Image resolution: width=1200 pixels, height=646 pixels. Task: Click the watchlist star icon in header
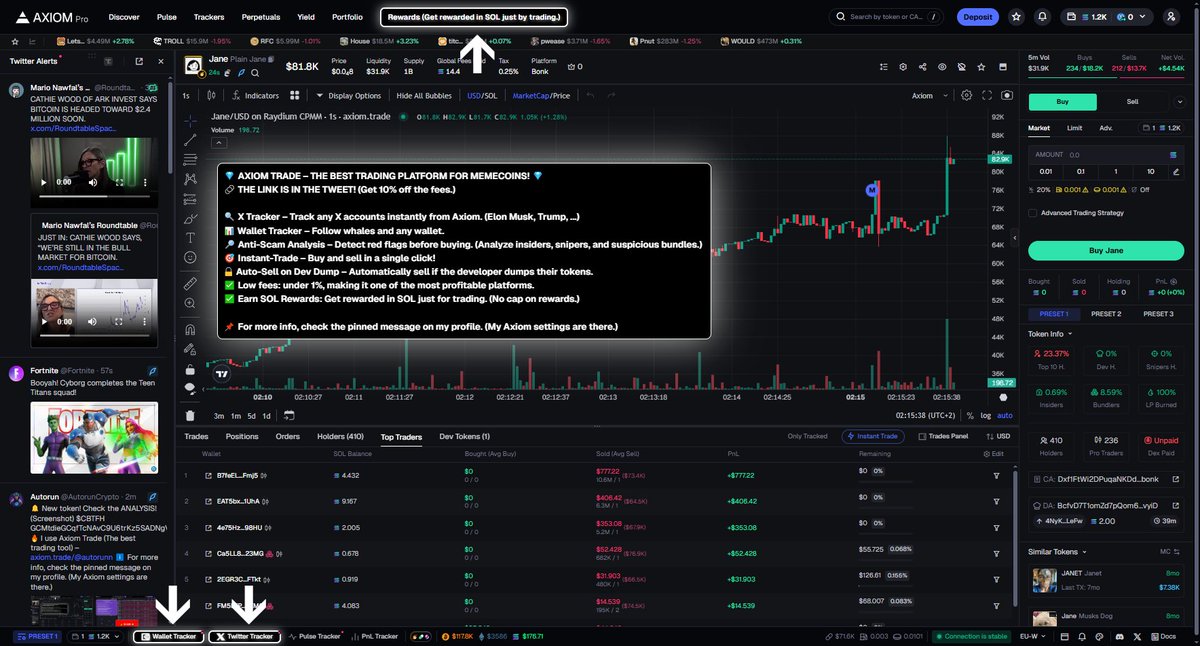1017,17
